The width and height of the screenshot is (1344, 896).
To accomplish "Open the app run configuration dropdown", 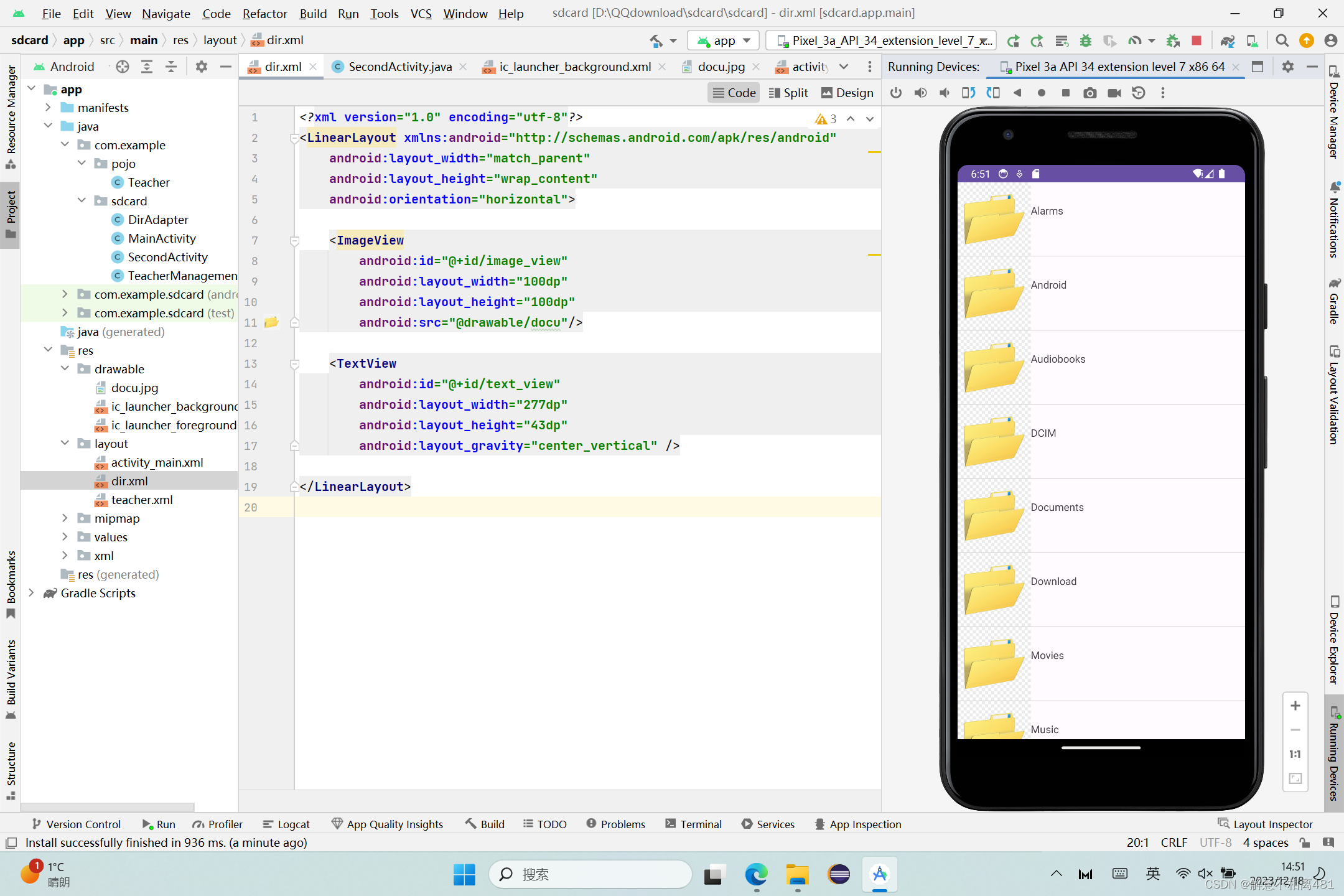I will (x=724, y=40).
